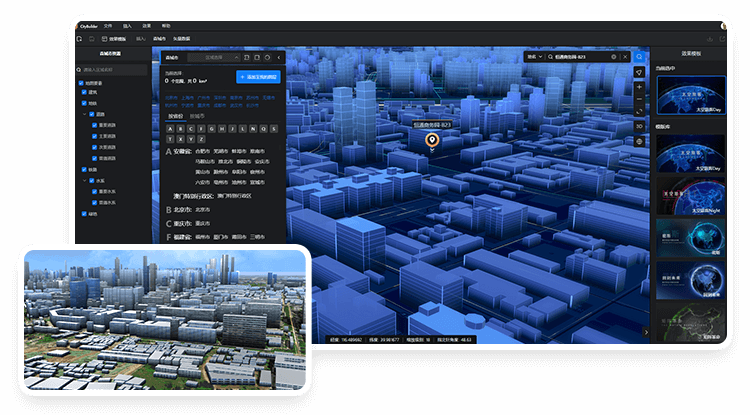
Task: Zoom in with the plus icon
Action: pos(640,88)
